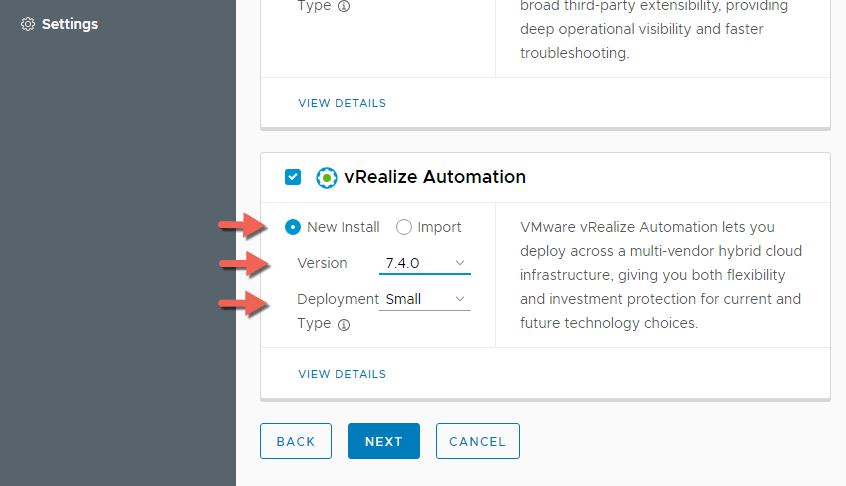Open VIEW DETAILS under vRealize Automation
The image size is (846, 486).
[342, 374]
